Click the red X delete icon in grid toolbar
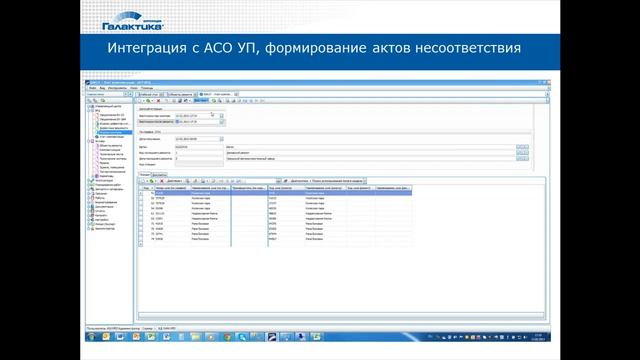640x360 pixels. click(162, 181)
